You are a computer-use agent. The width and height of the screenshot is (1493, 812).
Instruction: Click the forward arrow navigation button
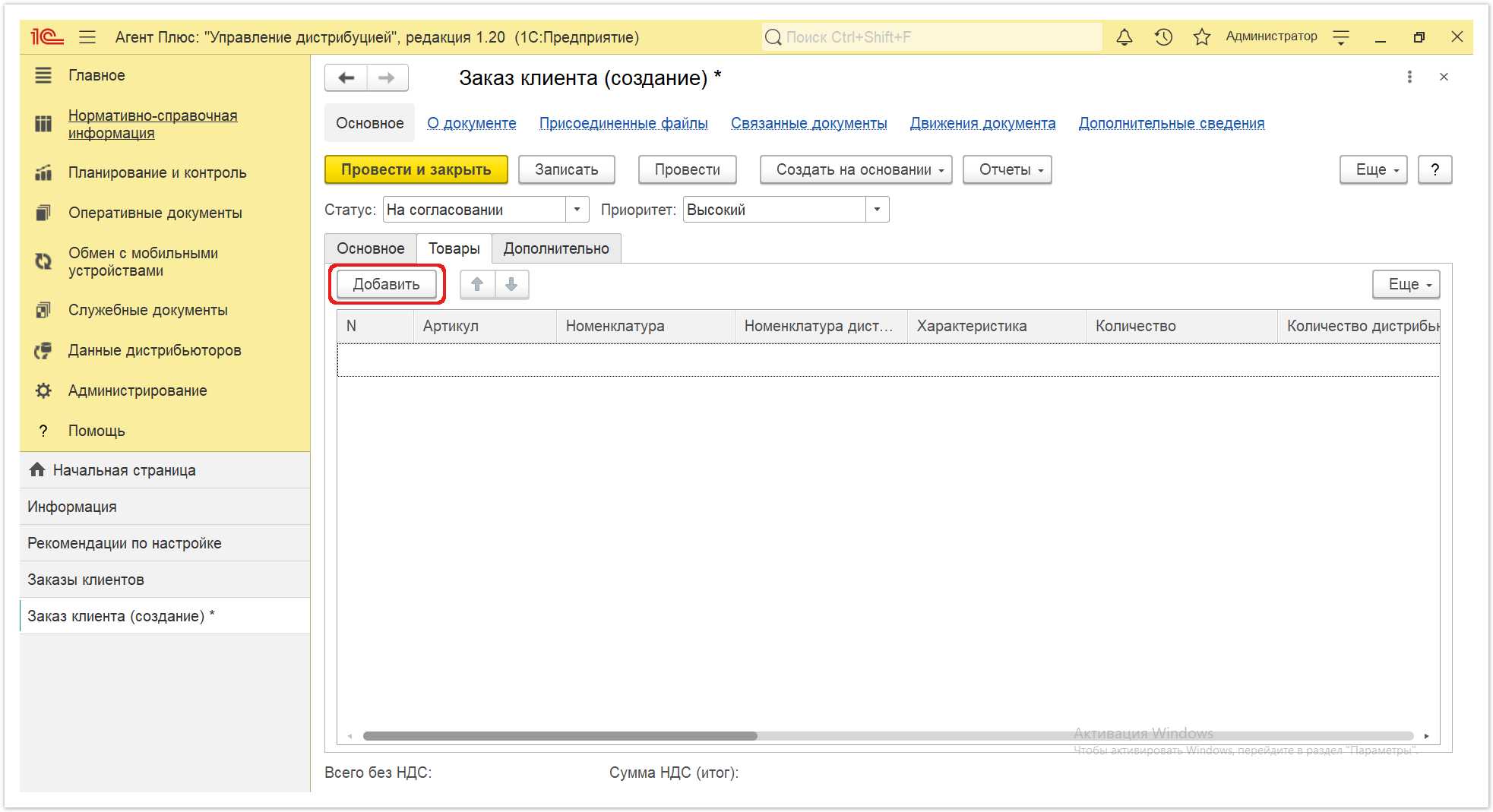pyautogui.click(x=387, y=77)
